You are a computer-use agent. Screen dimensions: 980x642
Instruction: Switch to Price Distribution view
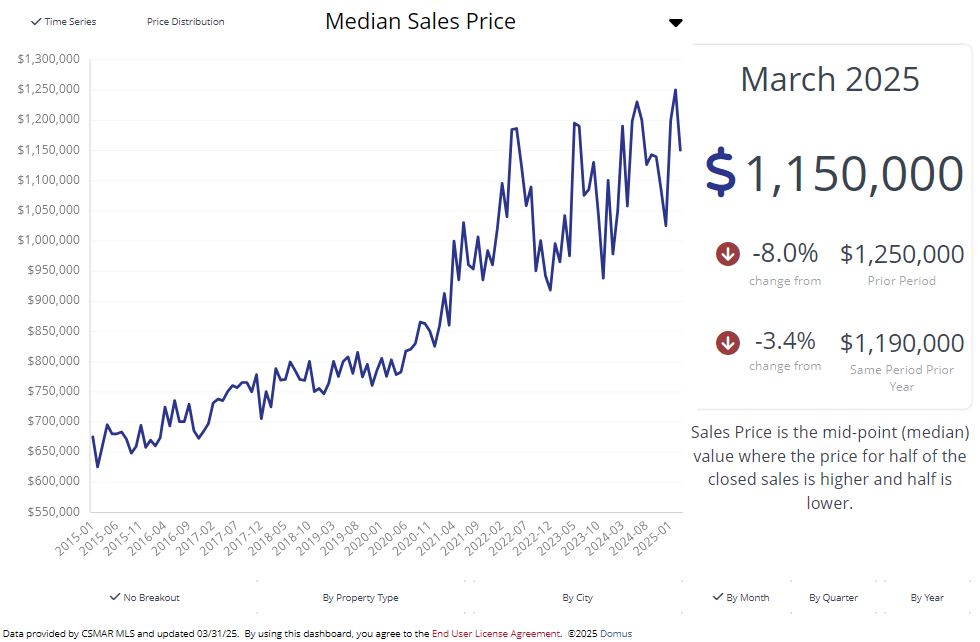(185, 22)
